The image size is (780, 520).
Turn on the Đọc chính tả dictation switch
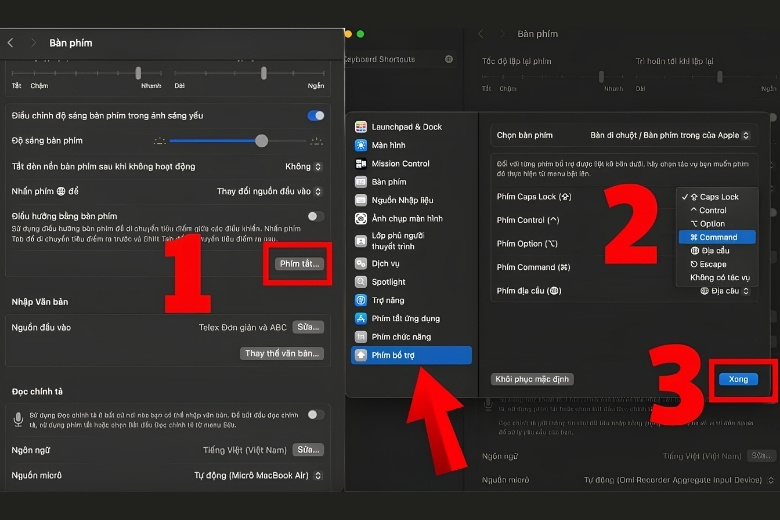click(316, 415)
